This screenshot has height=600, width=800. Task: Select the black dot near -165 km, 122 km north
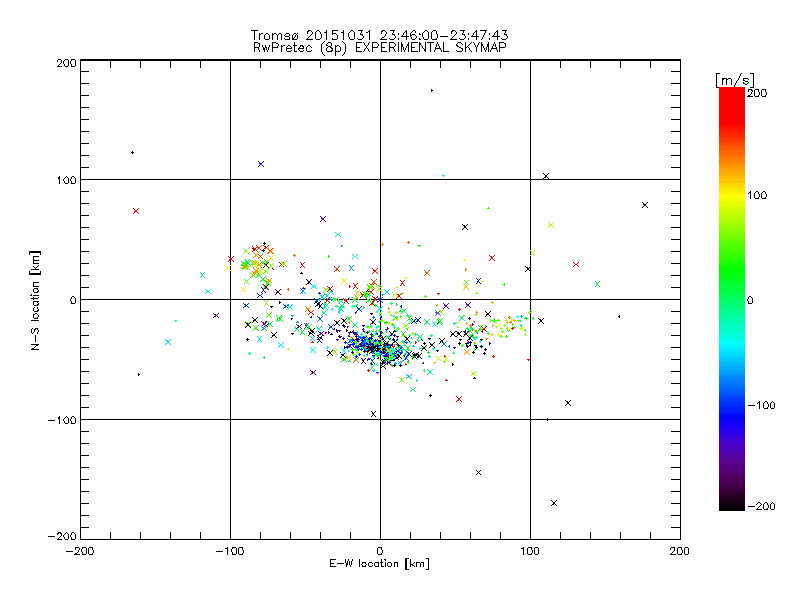(133, 153)
